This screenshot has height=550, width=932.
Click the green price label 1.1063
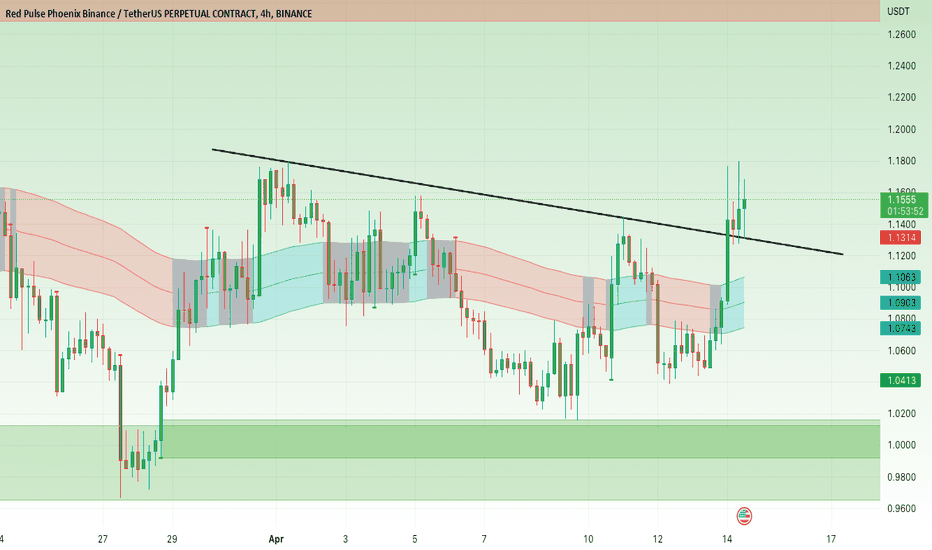coord(900,277)
